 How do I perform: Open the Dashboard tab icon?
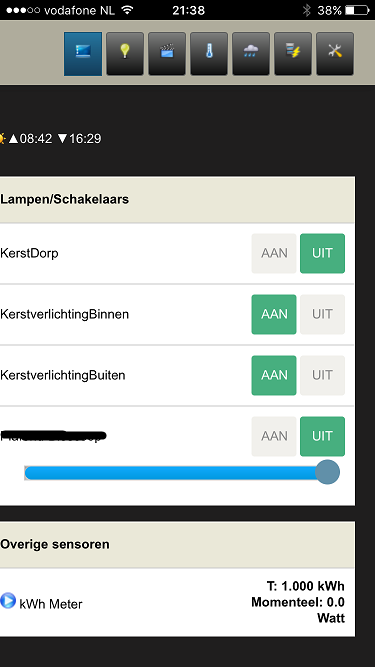pos(83,54)
